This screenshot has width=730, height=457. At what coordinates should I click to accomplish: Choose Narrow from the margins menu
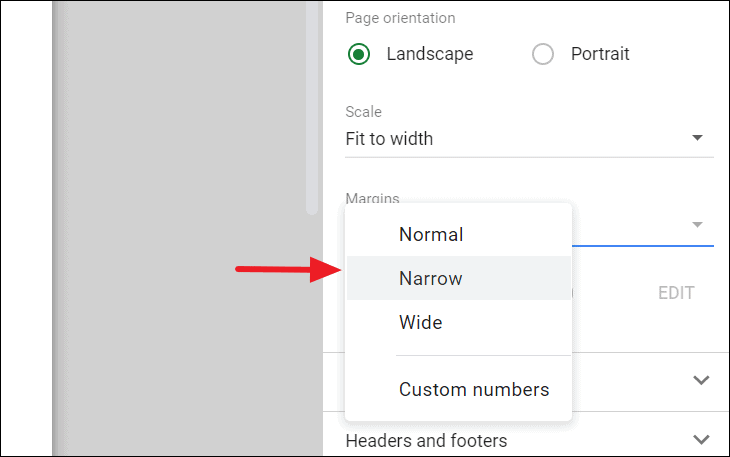(x=431, y=279)
